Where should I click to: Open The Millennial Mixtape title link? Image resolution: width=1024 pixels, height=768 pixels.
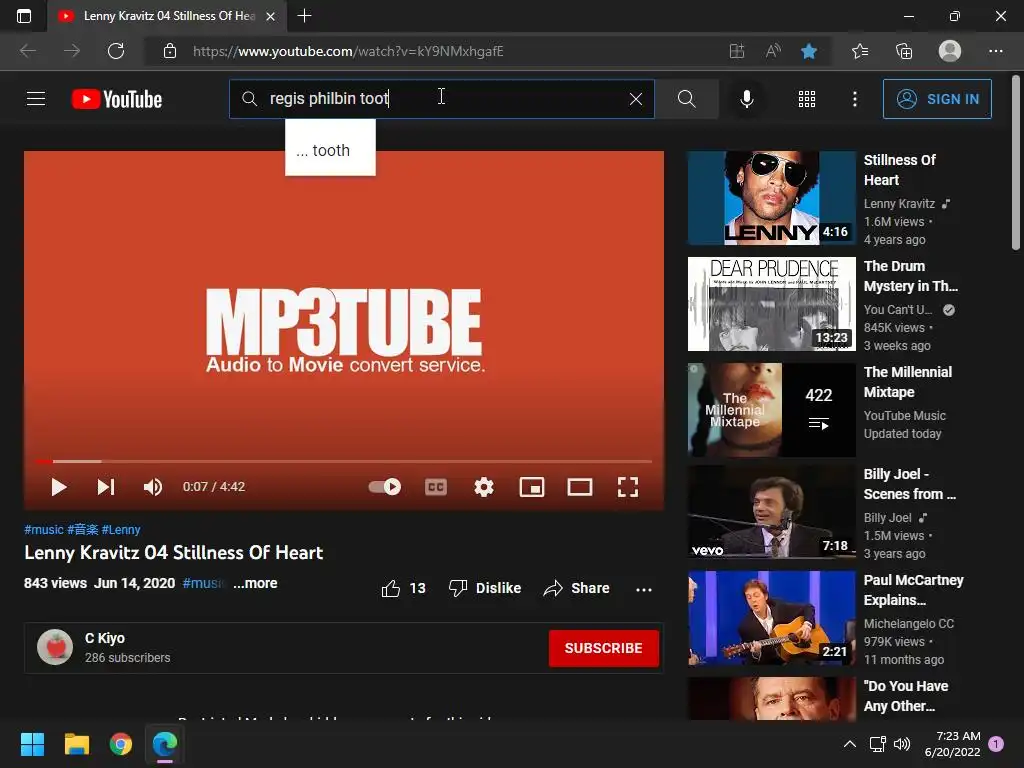coord(908,382)
